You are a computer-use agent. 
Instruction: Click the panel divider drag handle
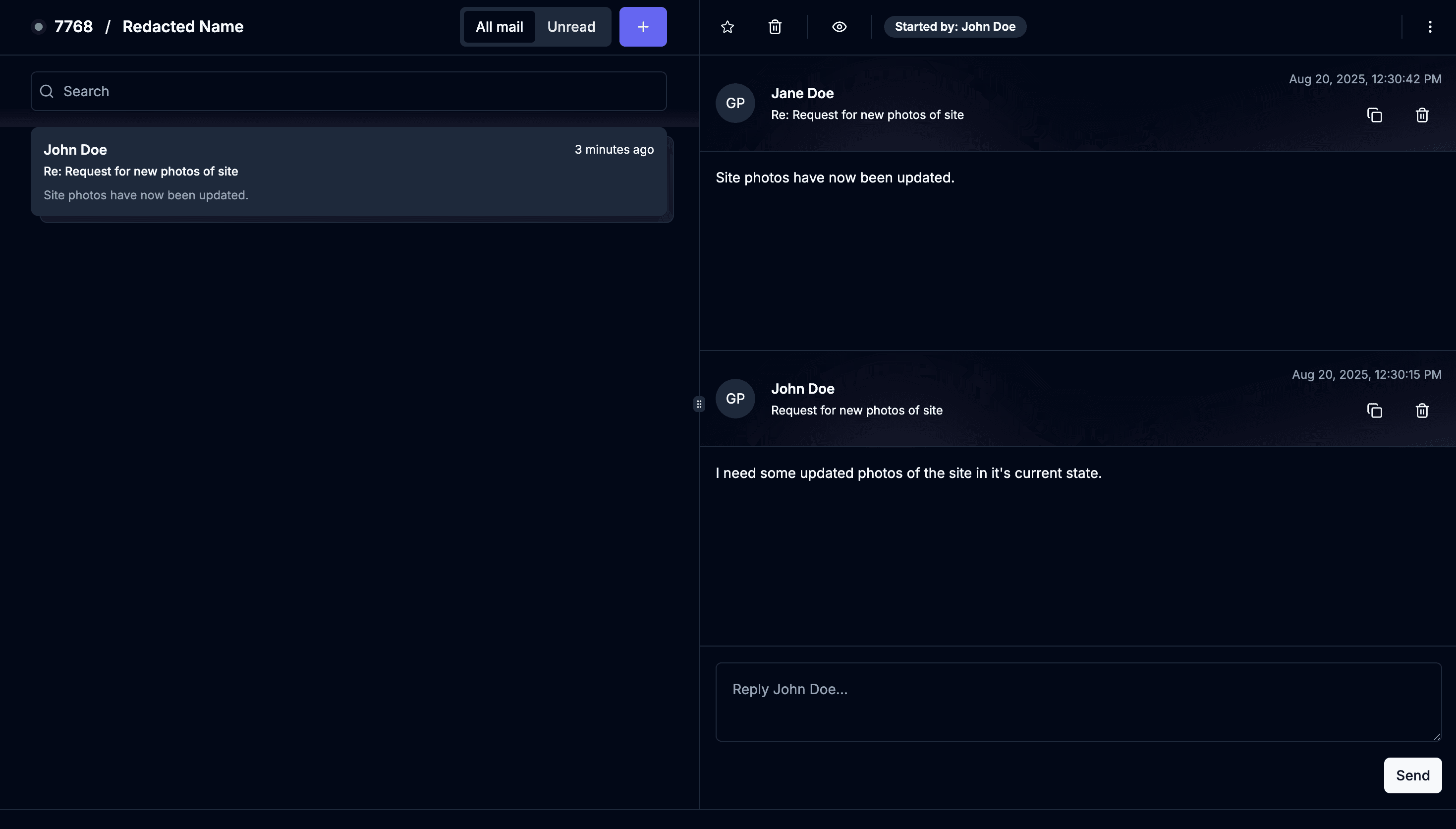[699, 404]
